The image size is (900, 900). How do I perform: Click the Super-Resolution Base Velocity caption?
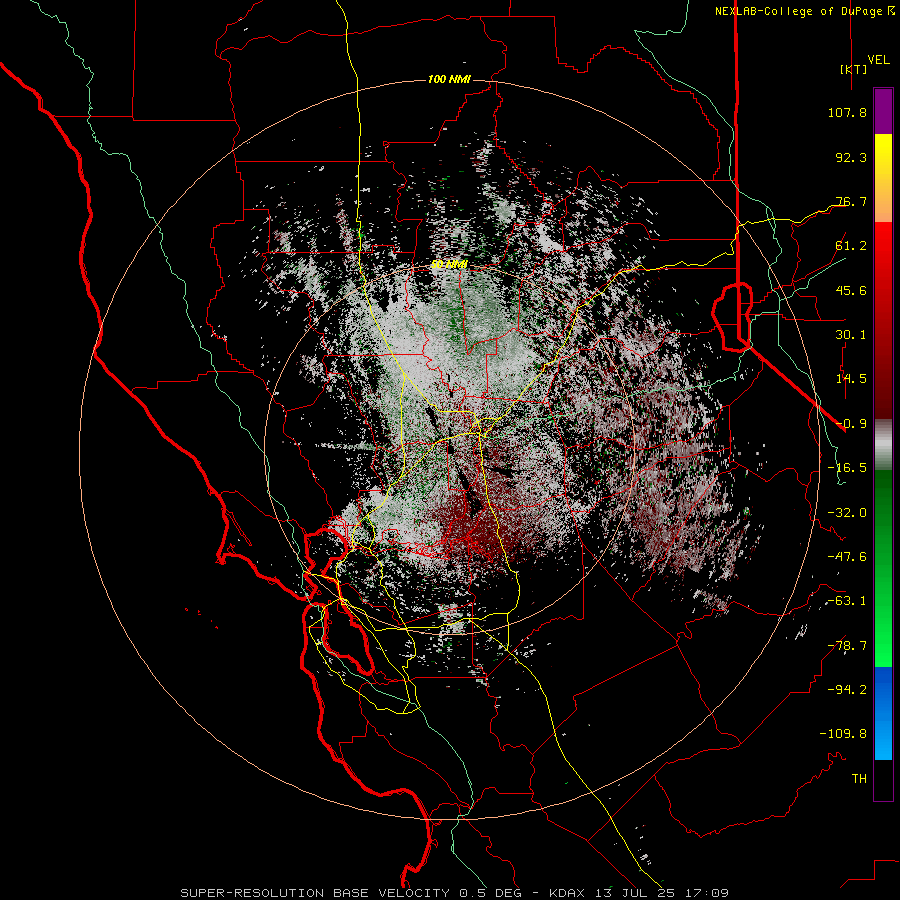coord(455,893)
